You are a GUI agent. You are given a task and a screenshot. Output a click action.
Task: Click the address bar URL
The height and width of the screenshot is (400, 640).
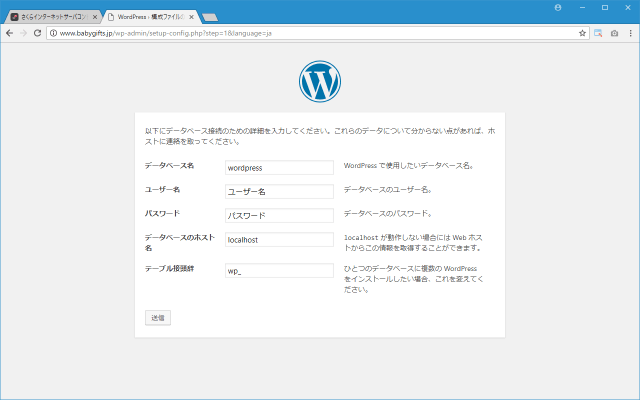coord(165,33)
